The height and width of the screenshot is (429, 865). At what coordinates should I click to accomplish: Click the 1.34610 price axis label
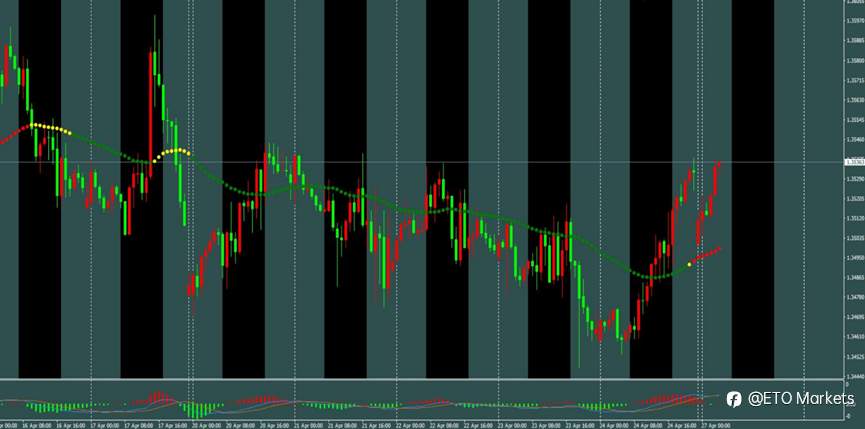click(x=855, y=336)
